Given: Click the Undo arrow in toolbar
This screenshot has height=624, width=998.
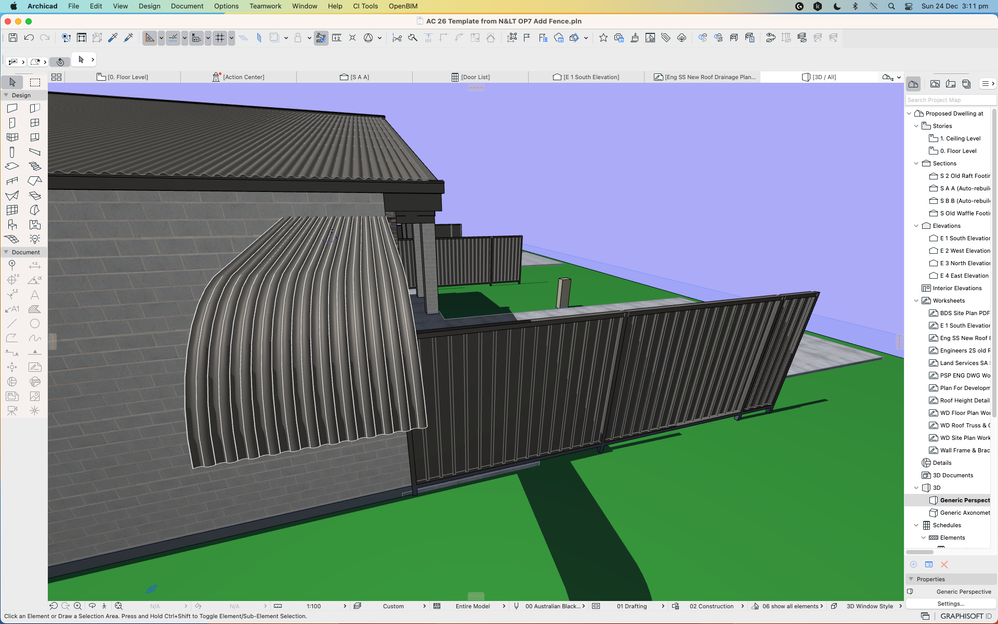Looking at the screenshot, I should pyautogui.click(x=28, y=38).
